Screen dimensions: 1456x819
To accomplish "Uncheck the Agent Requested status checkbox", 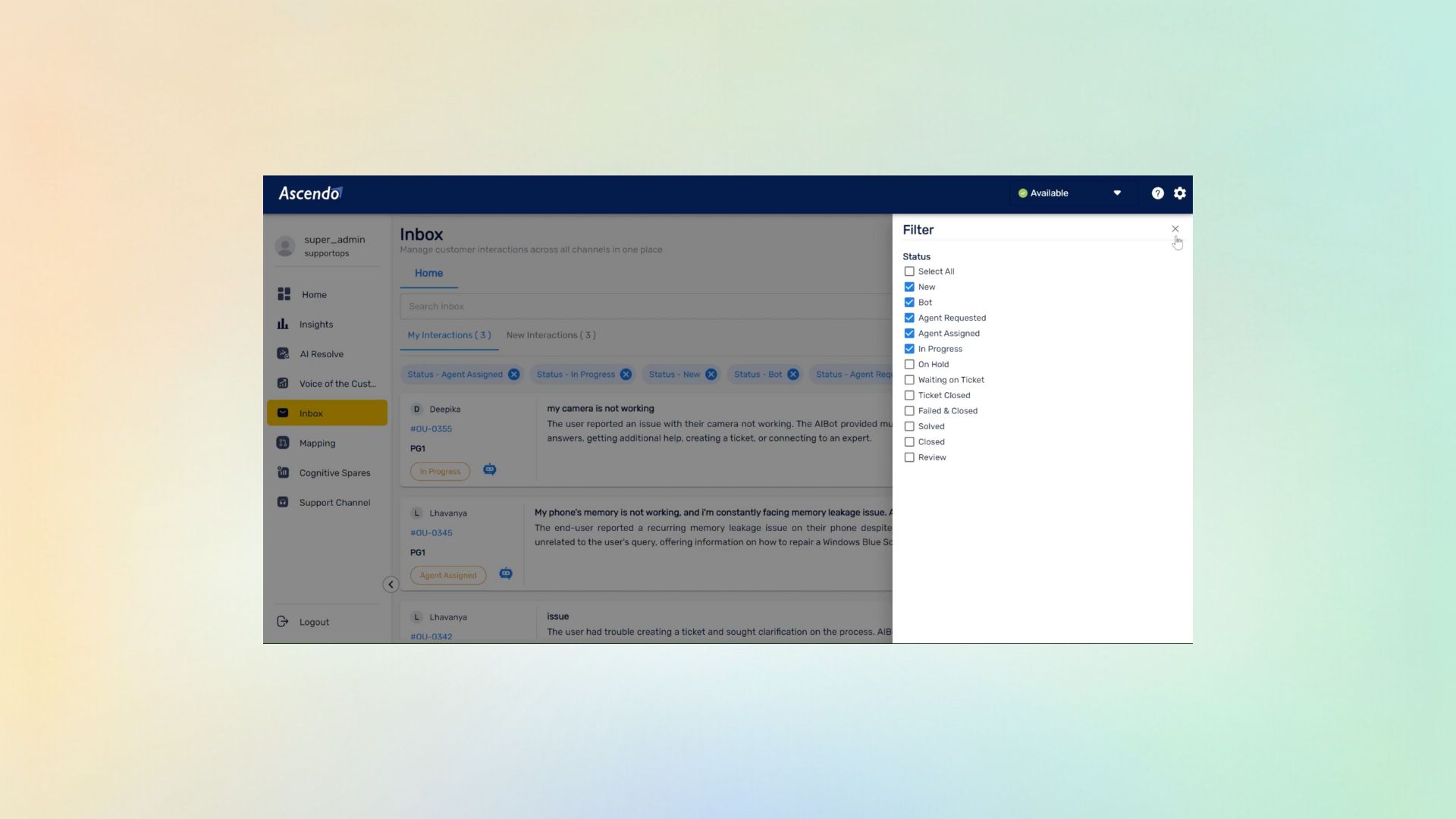I will (x=909, y=318).
